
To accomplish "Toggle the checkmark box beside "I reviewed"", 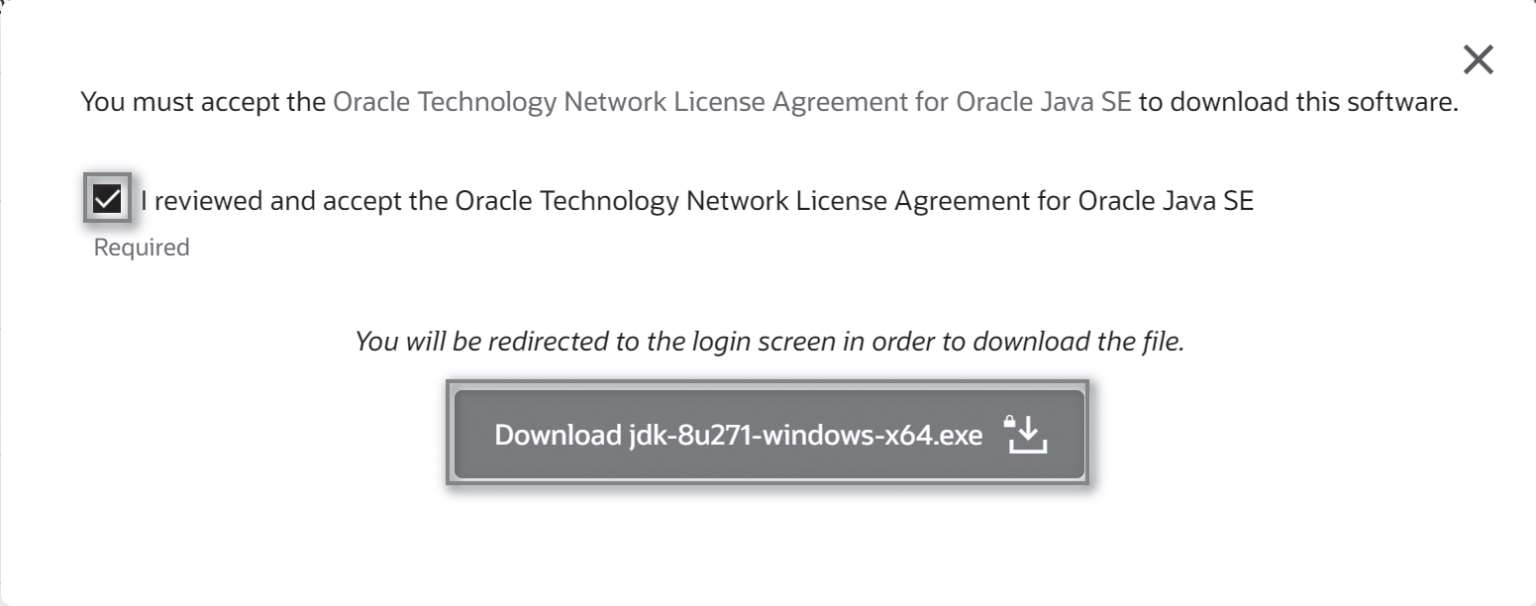I will pos(106,201).
